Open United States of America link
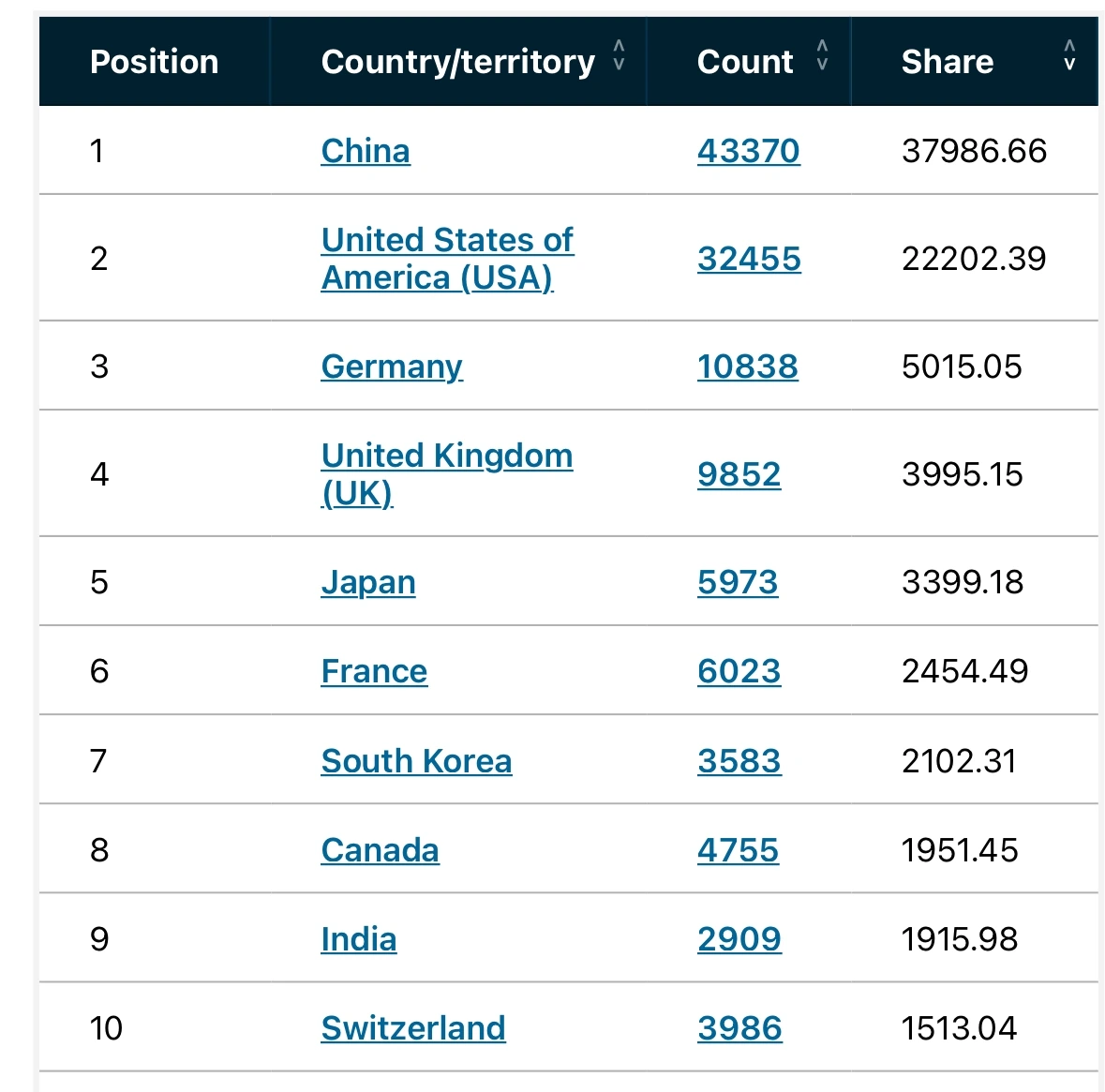1105x1092 pixels. 446,258
